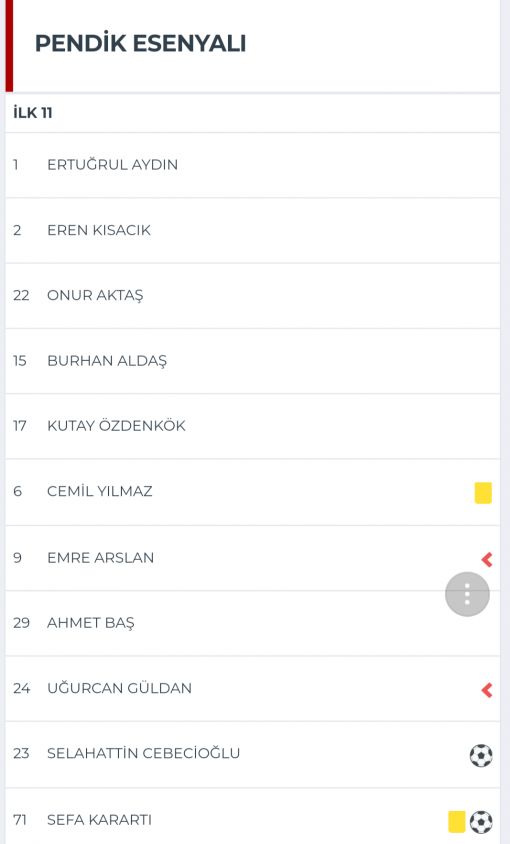Click the name Sefa Kararti
Viewport: 510px width, 844px height.
pyautogui.click(x=100, y=820)
